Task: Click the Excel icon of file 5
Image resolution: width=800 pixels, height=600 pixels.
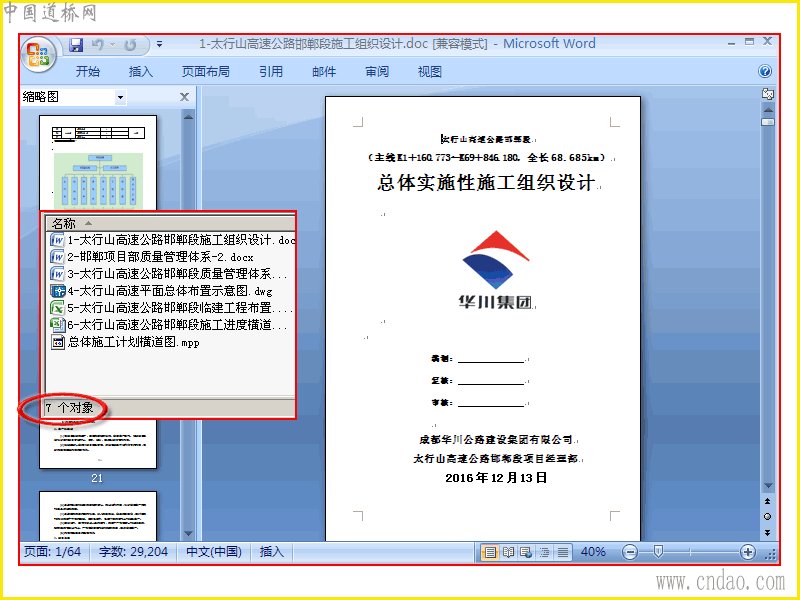Action: tap(57, 308)
